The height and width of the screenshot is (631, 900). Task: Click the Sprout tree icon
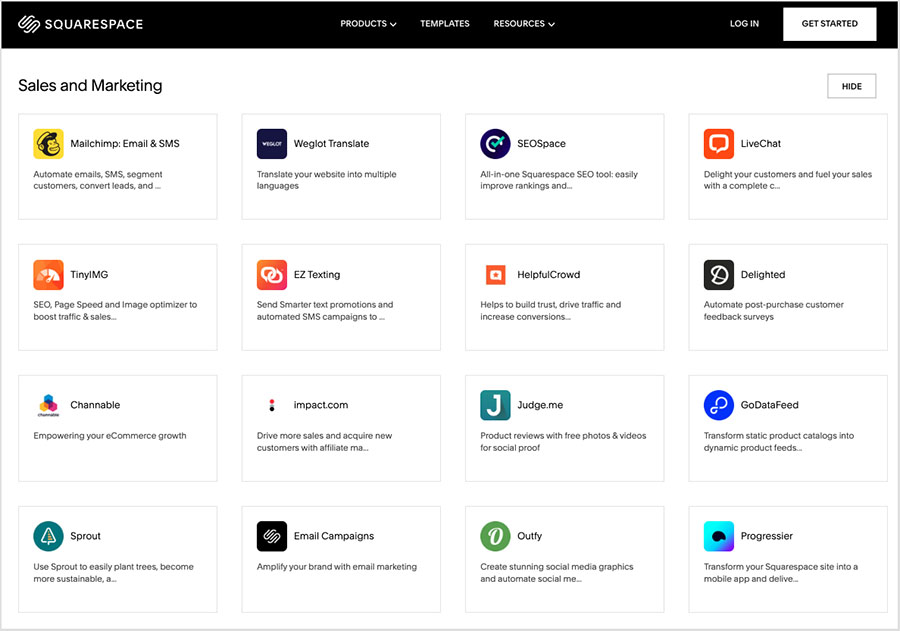(x=48, y=536)
